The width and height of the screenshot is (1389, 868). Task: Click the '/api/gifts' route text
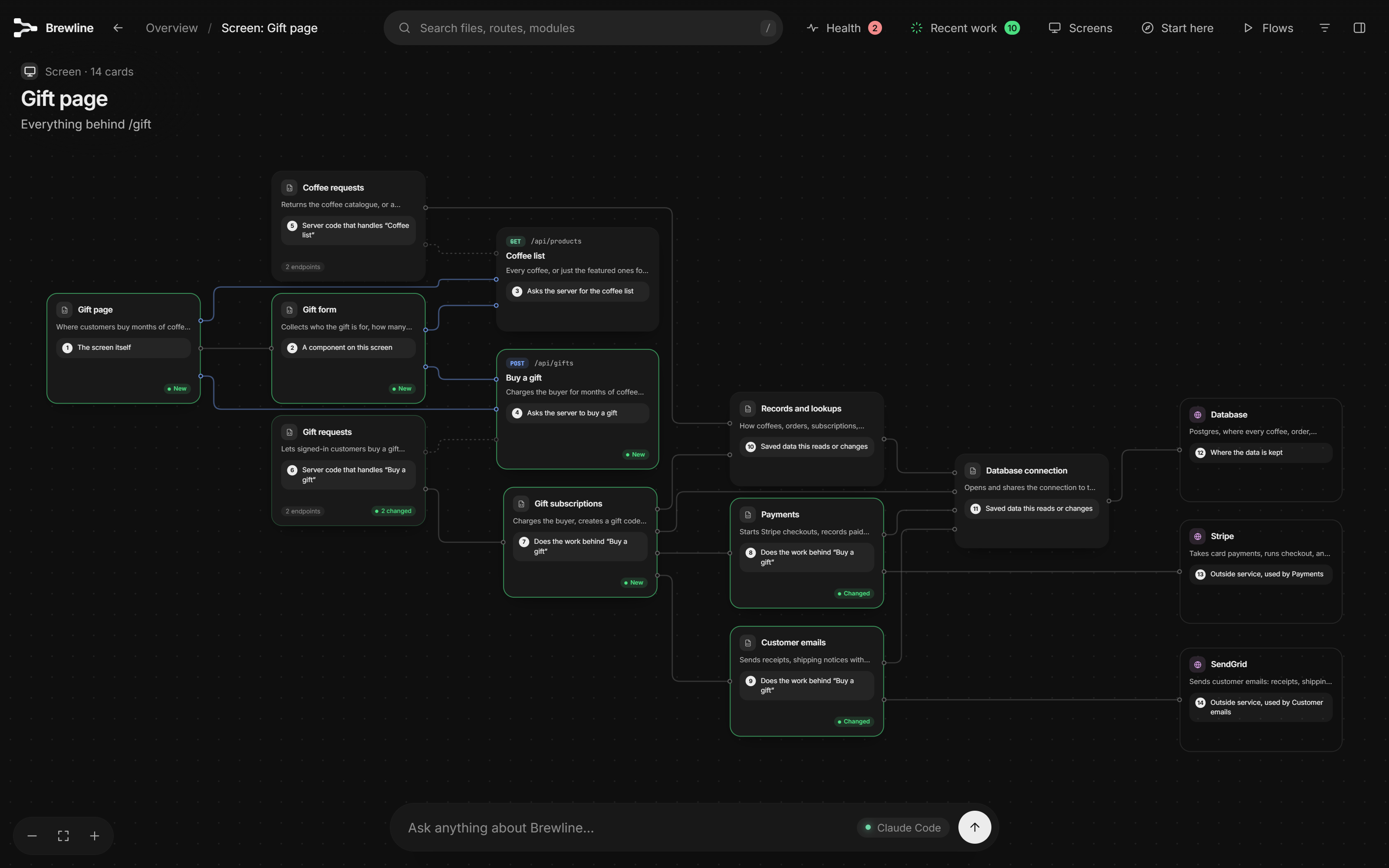553,363
